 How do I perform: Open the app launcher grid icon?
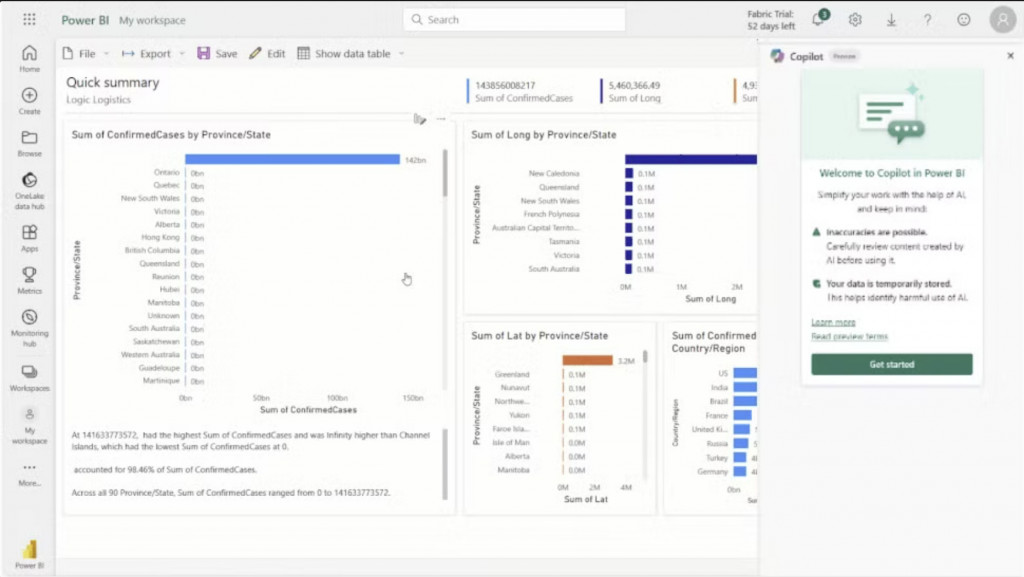coord(29,20)
